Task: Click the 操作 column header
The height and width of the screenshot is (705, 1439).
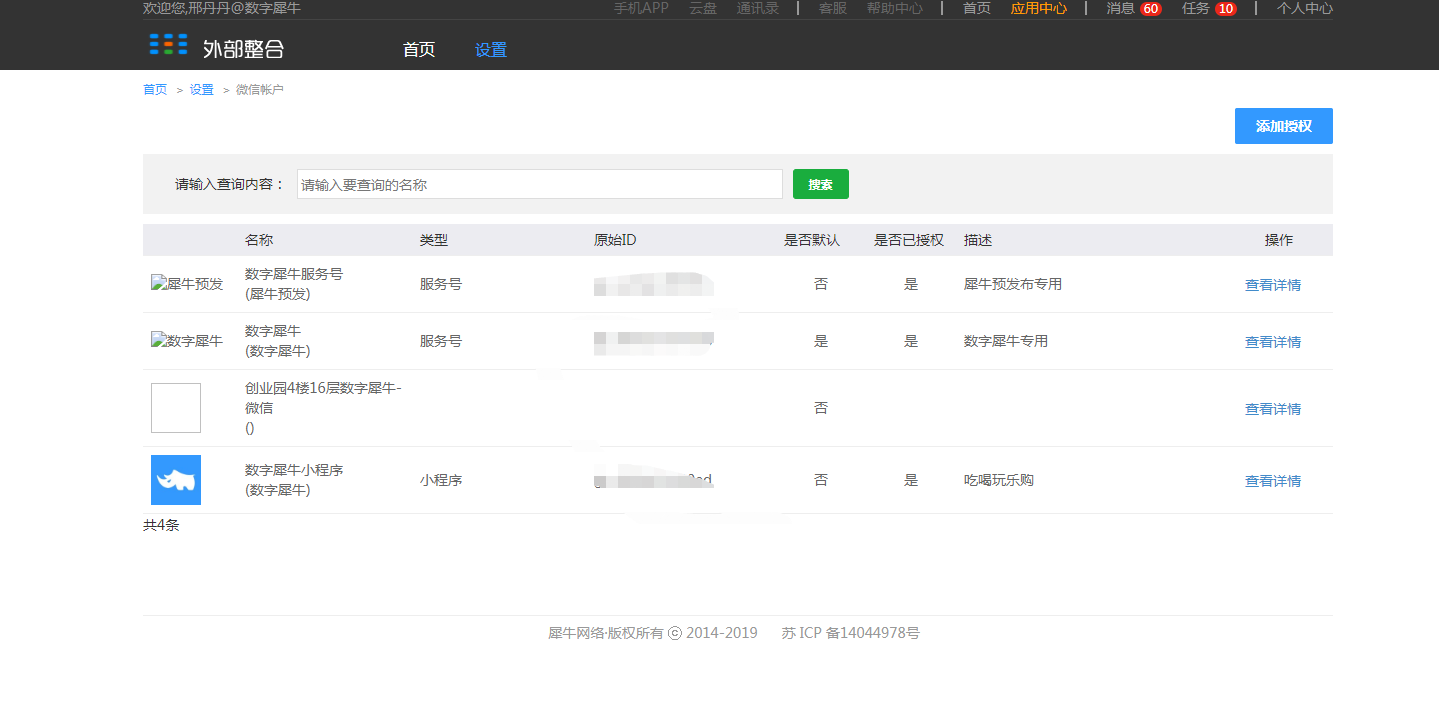Action: [1279, 240]
